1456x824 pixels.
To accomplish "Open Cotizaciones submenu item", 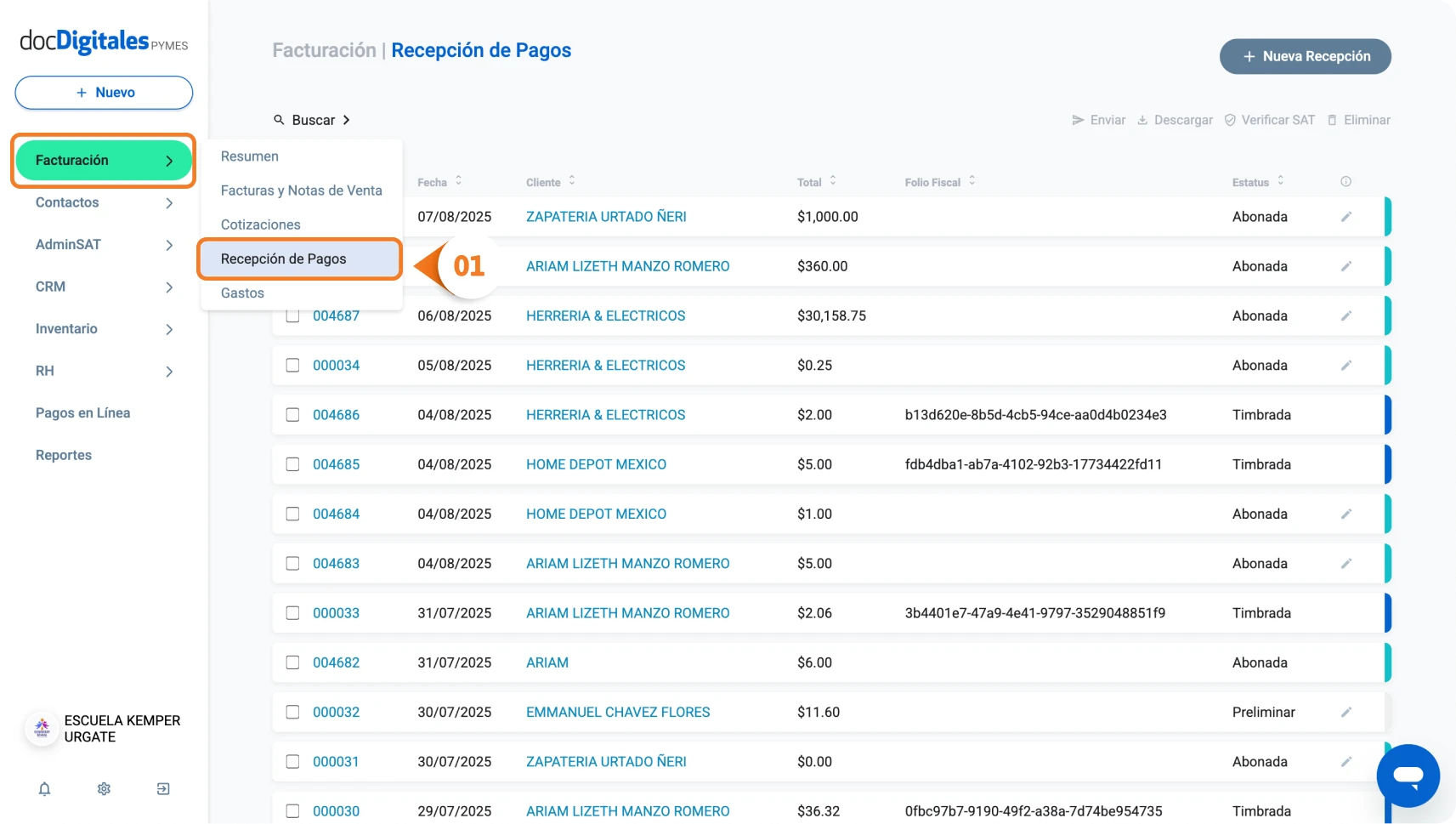I will coord(261,224).
